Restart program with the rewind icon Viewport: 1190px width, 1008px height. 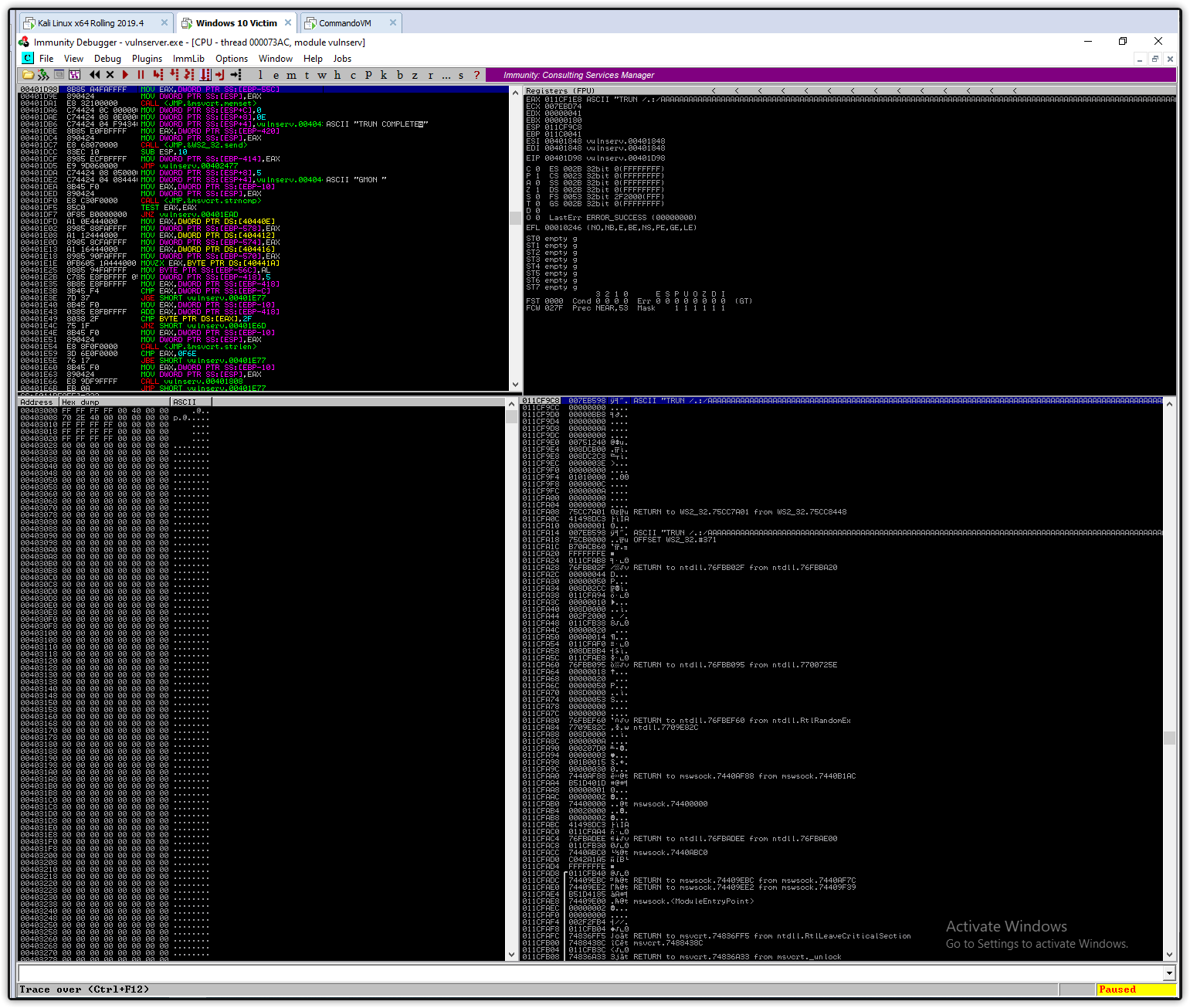(x=94, y=75)
